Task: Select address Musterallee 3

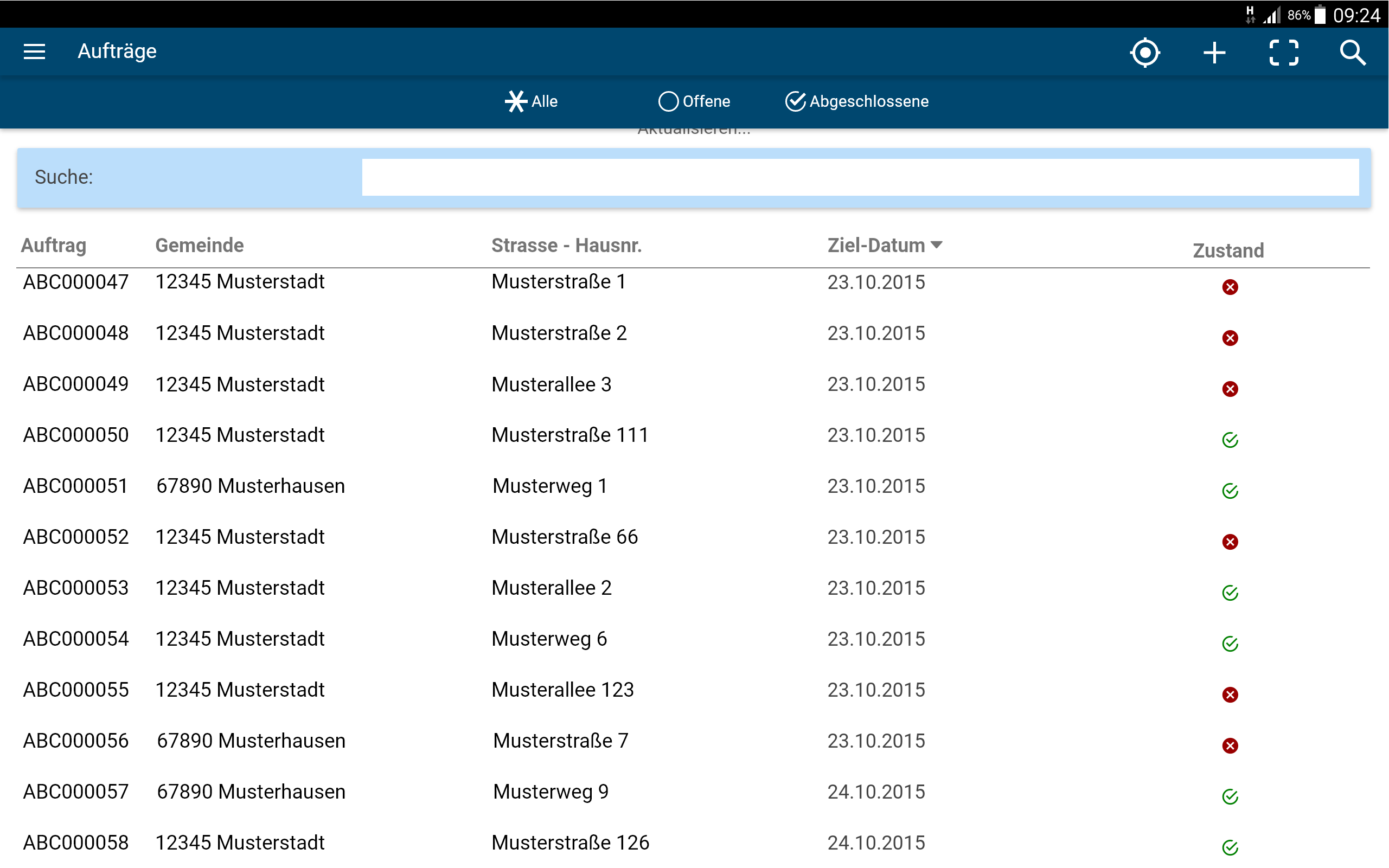Action: click(552, 384)
